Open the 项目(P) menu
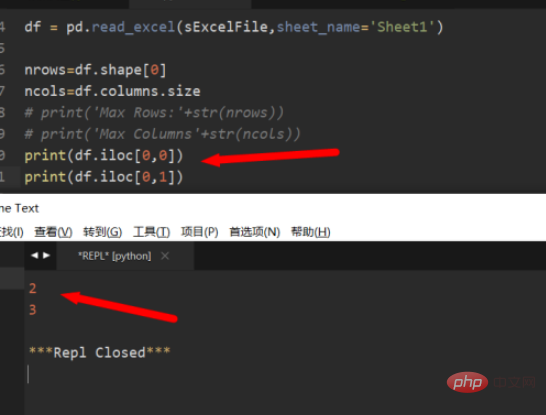 coord(200,232)
